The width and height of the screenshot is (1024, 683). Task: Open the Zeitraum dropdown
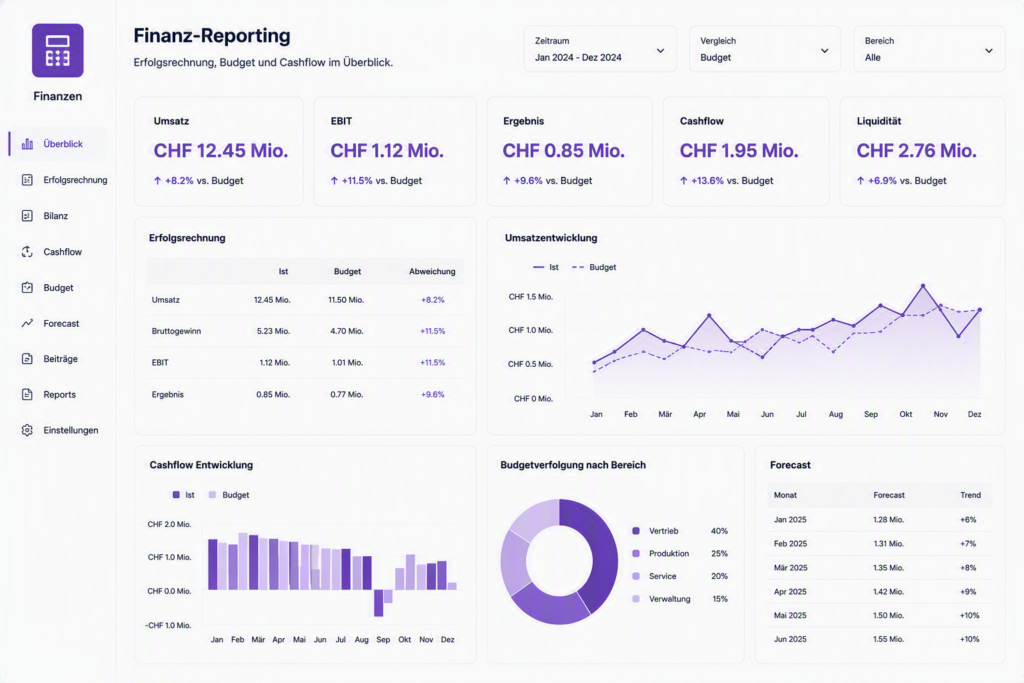click(600, 49)
